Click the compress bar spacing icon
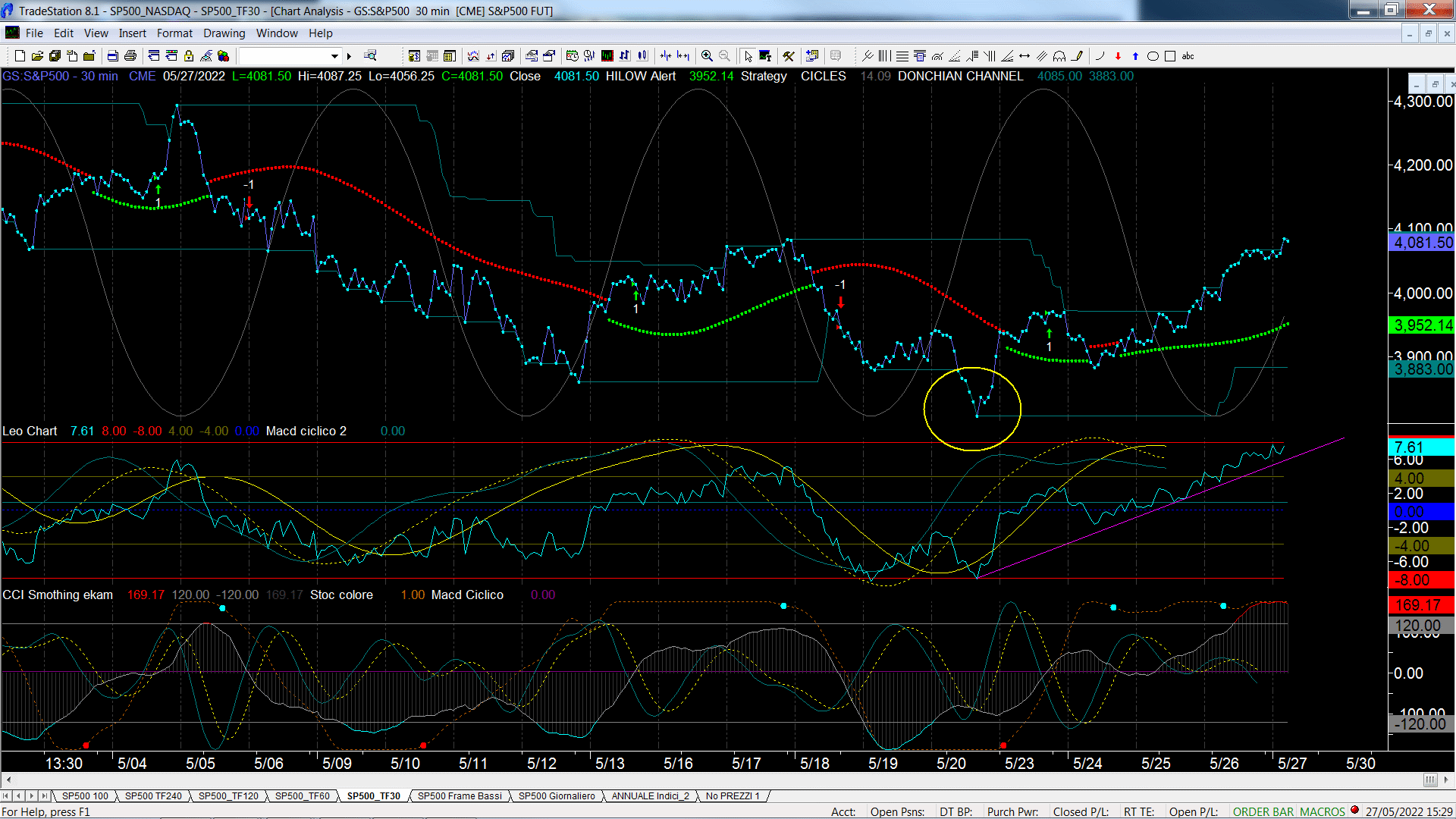 [x=666, y=55]
